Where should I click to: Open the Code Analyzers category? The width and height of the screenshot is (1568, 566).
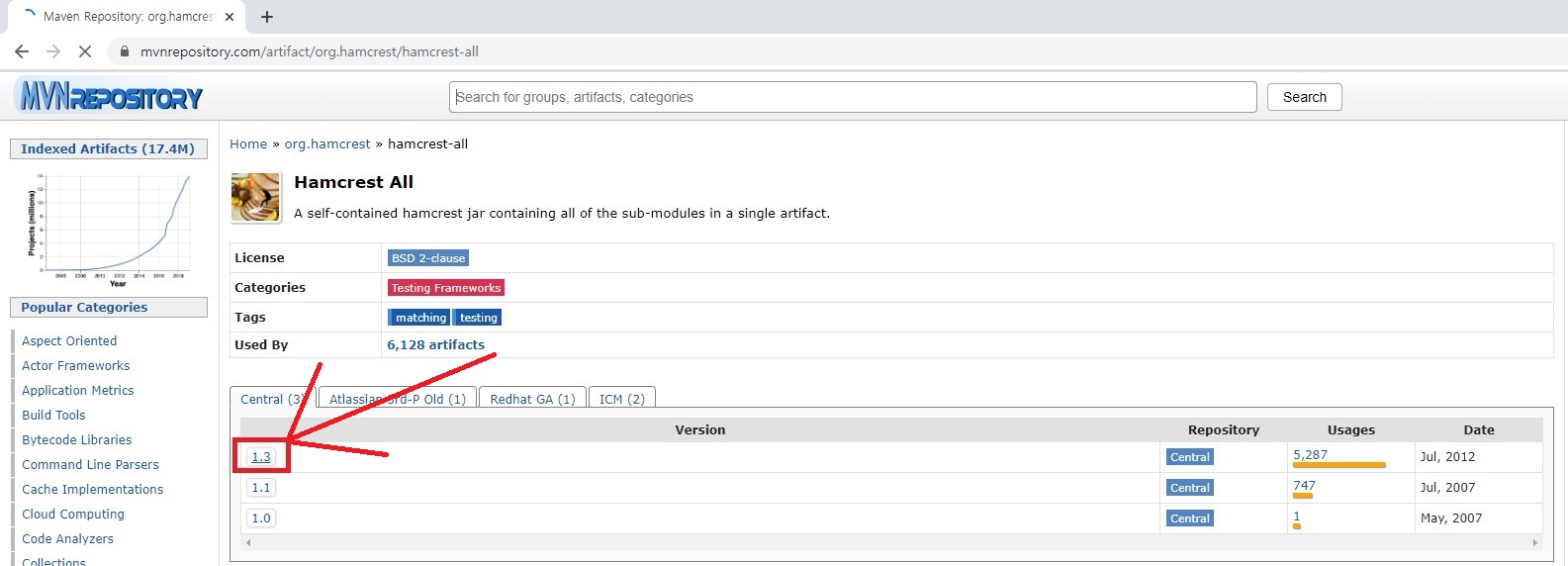pyautogui.click(x=67, y=539)
